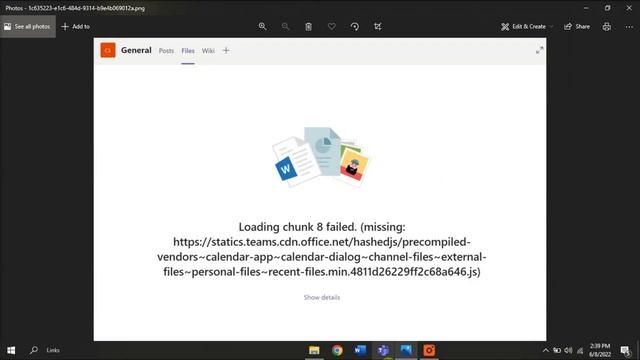Rotate the photo
640x360 pixels.
(x=355, y=27)
